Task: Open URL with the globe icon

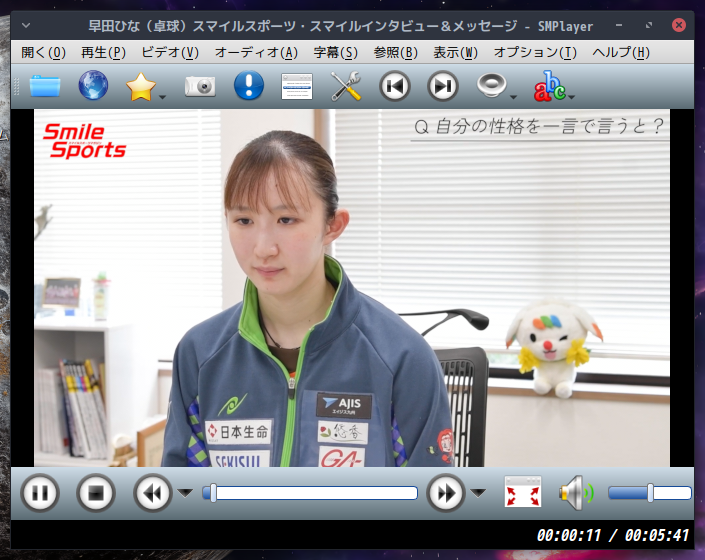Action: 93,85
